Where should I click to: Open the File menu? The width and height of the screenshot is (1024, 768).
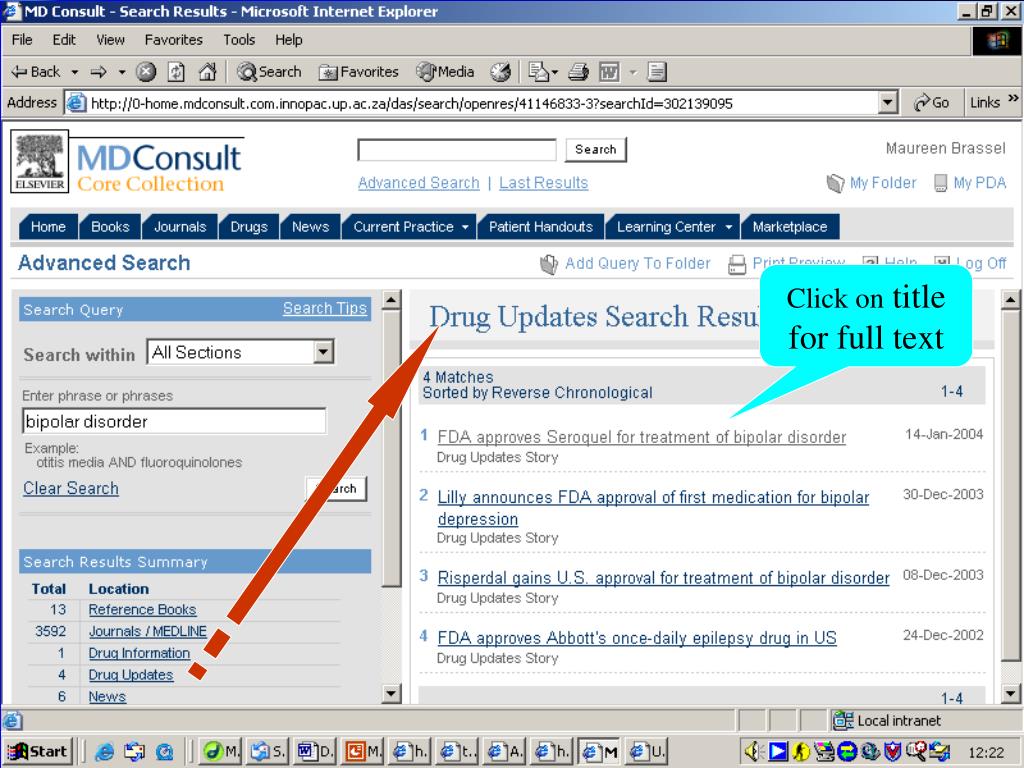pos(22,40)
